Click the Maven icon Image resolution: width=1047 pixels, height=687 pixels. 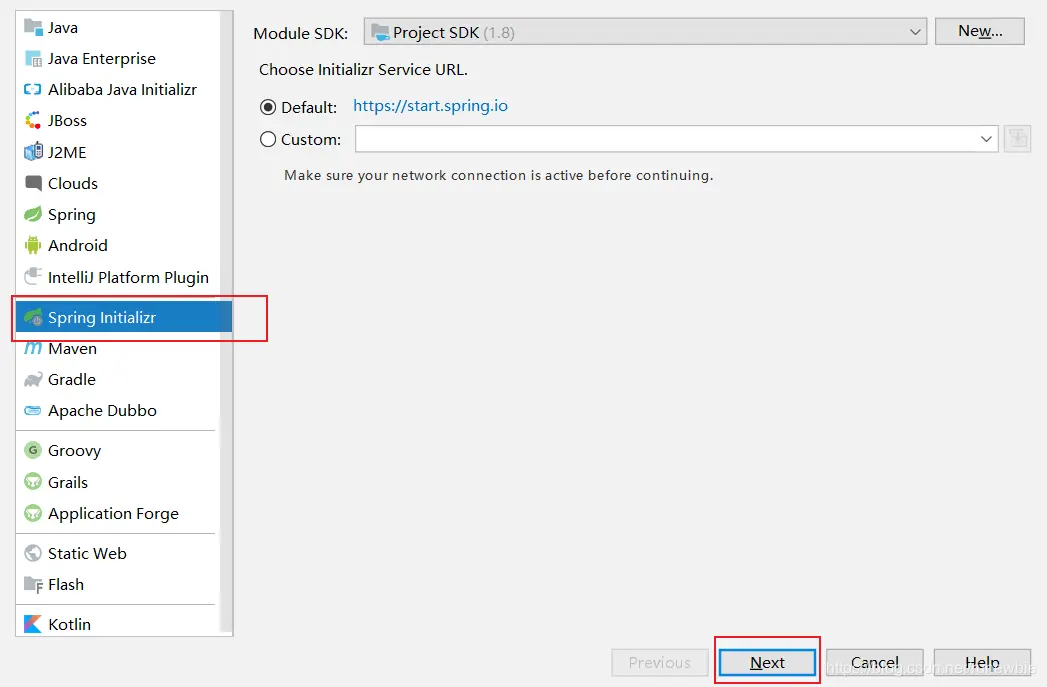coord(33,349)
